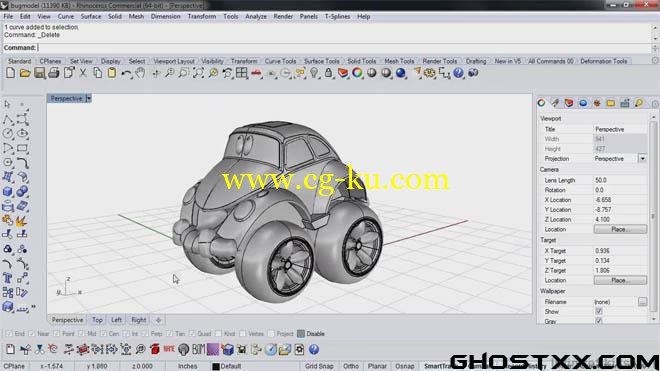Select the Circle tool
The width and height of the screenshot is (660, 371).
[8, 134]
